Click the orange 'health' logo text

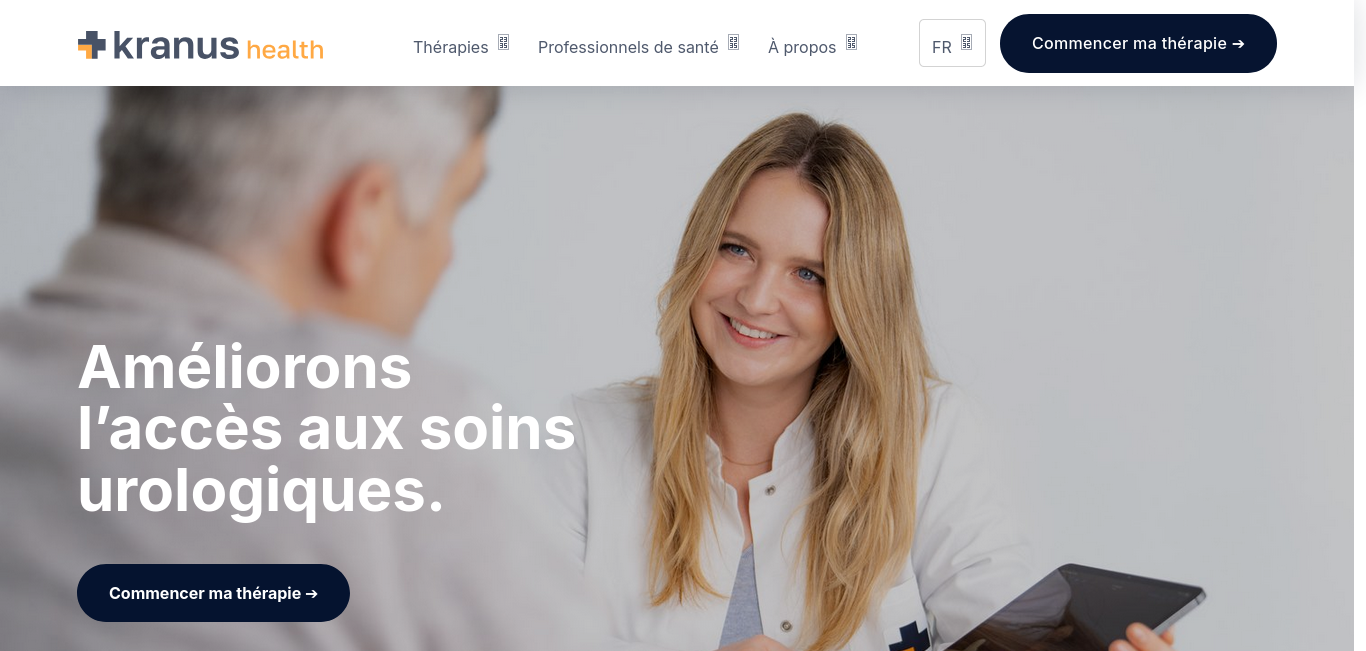[x=285, y=49]
